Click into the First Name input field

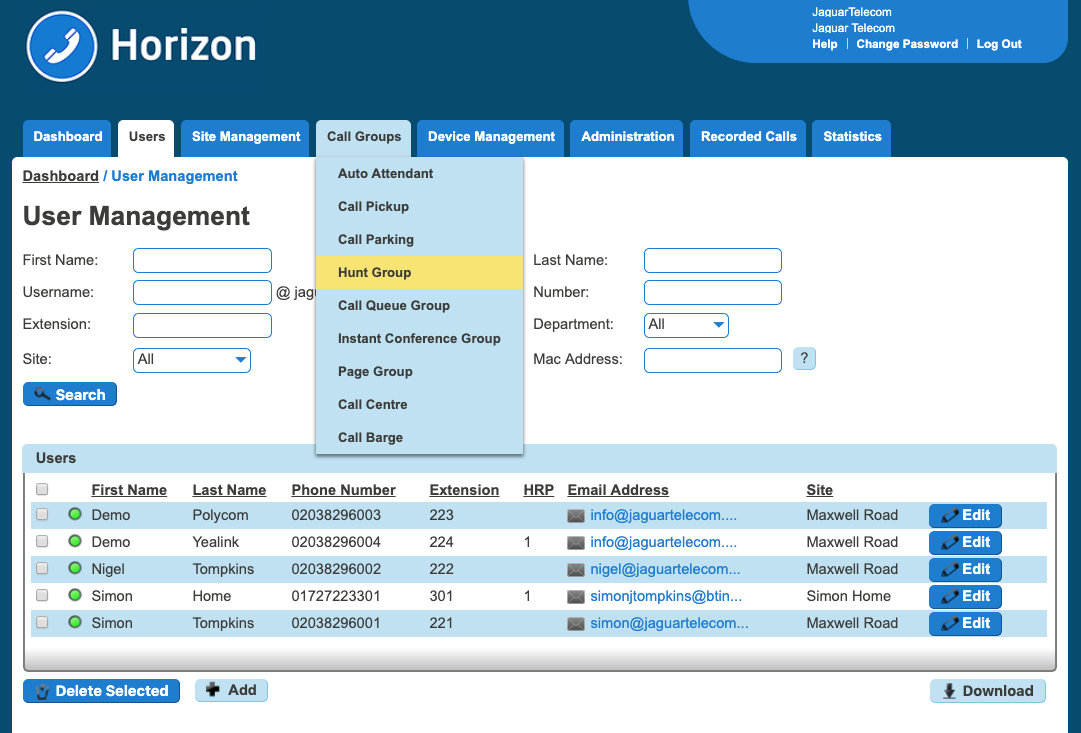tap(202, 261)
